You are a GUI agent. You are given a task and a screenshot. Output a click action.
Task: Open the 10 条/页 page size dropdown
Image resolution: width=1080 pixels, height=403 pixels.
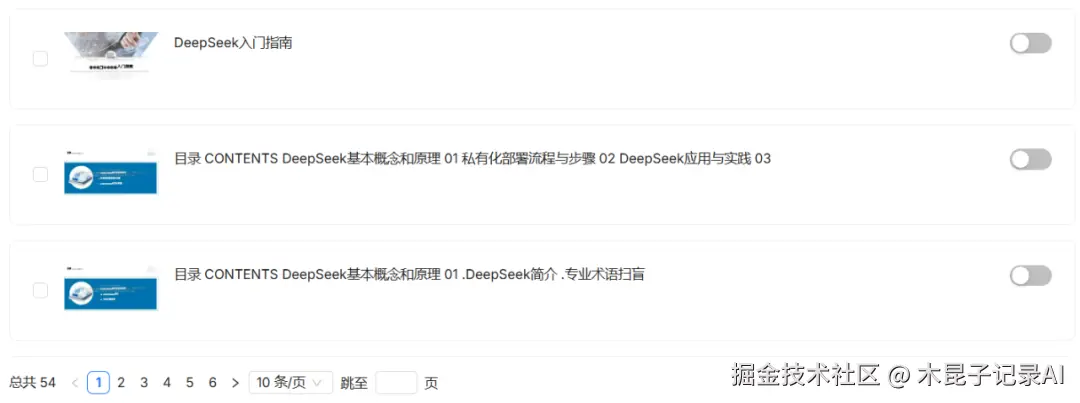pyautogui.click(x=291, y=382)
